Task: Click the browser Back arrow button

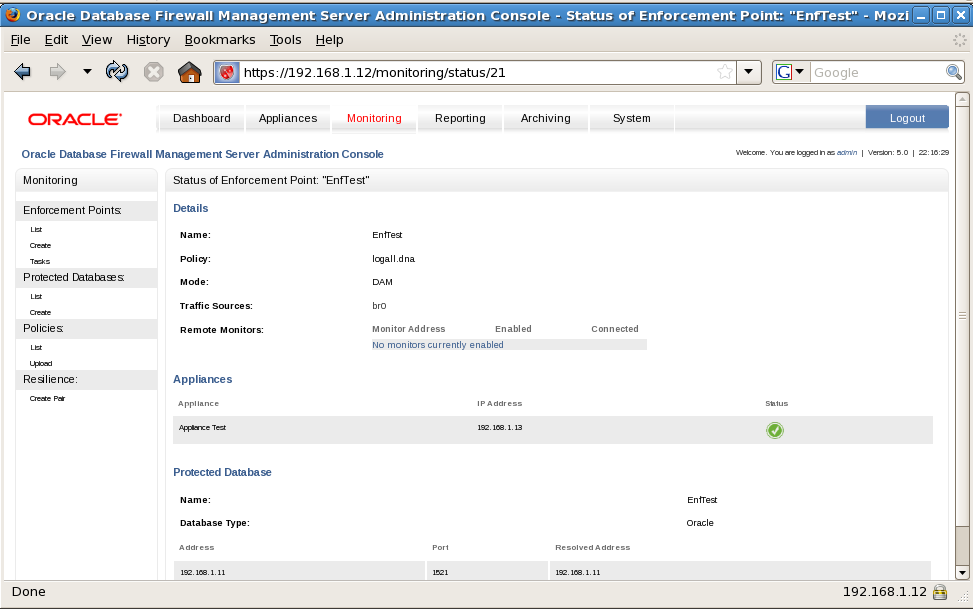Action: click(x=23, y=72)
